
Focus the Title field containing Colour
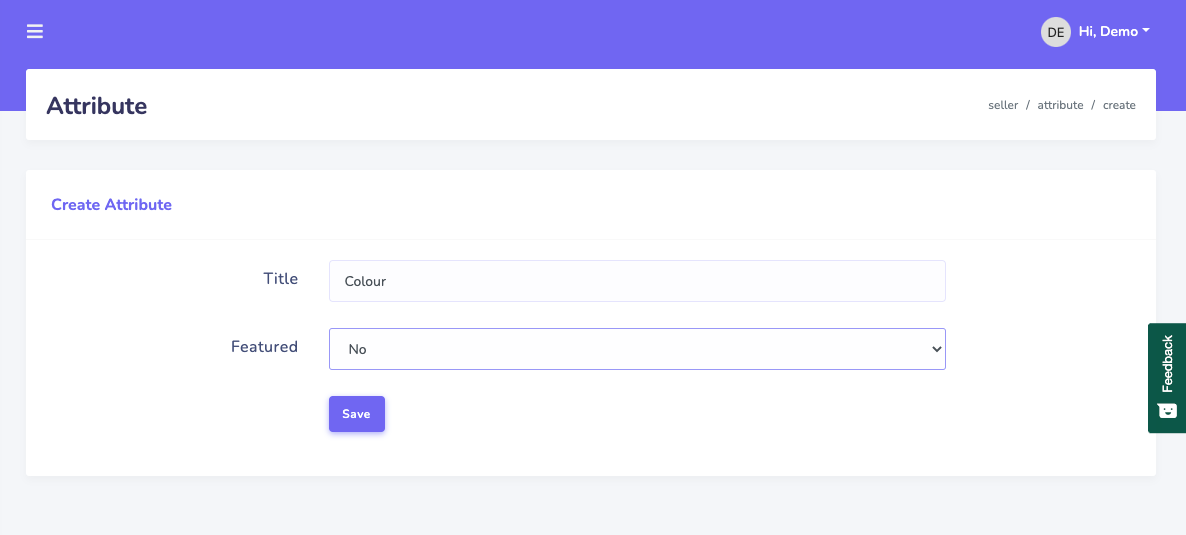click(636, 281)
